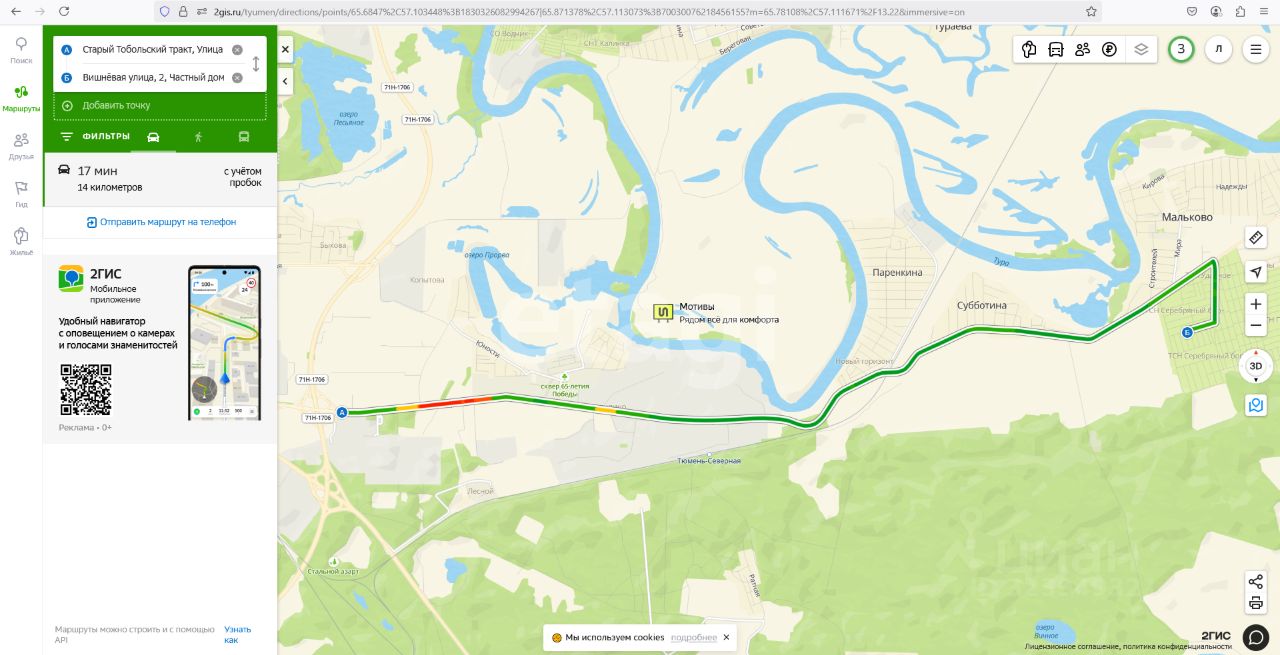
Task: Swap the start and destination points
Action: click(256, 64)
